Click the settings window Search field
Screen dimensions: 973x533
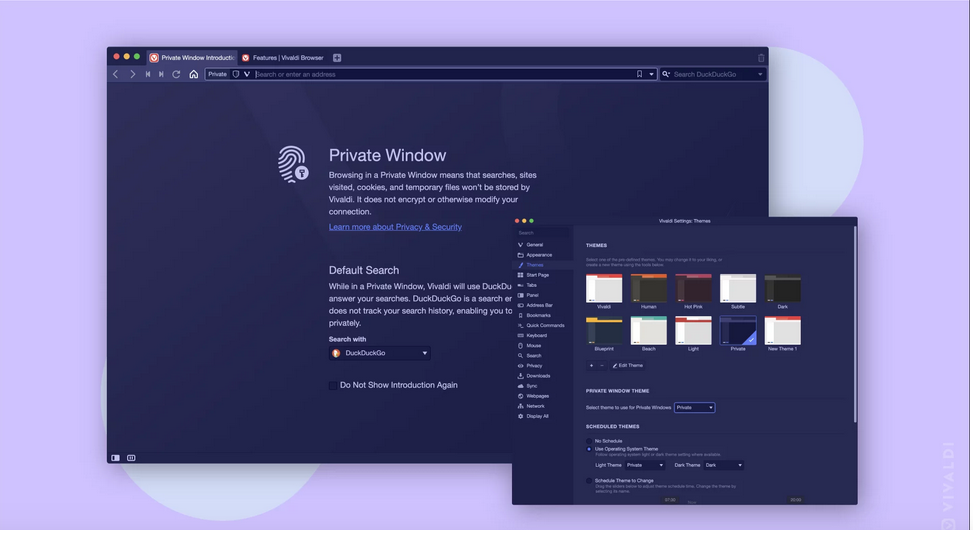click(x=542, y=233)
